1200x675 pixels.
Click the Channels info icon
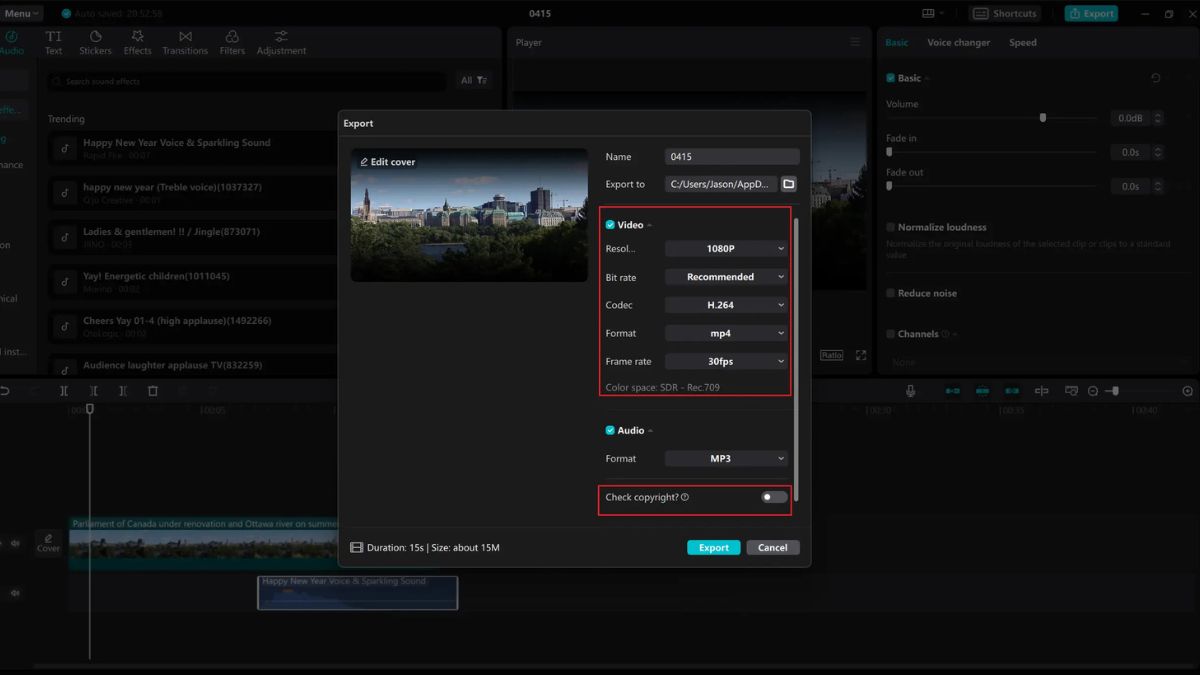point(946,334)
